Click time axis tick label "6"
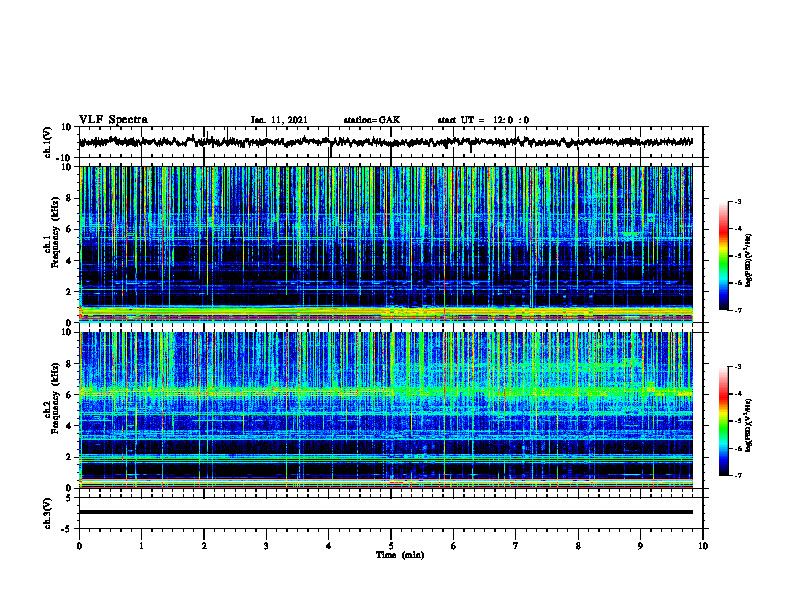 click(x=454, y=546)
